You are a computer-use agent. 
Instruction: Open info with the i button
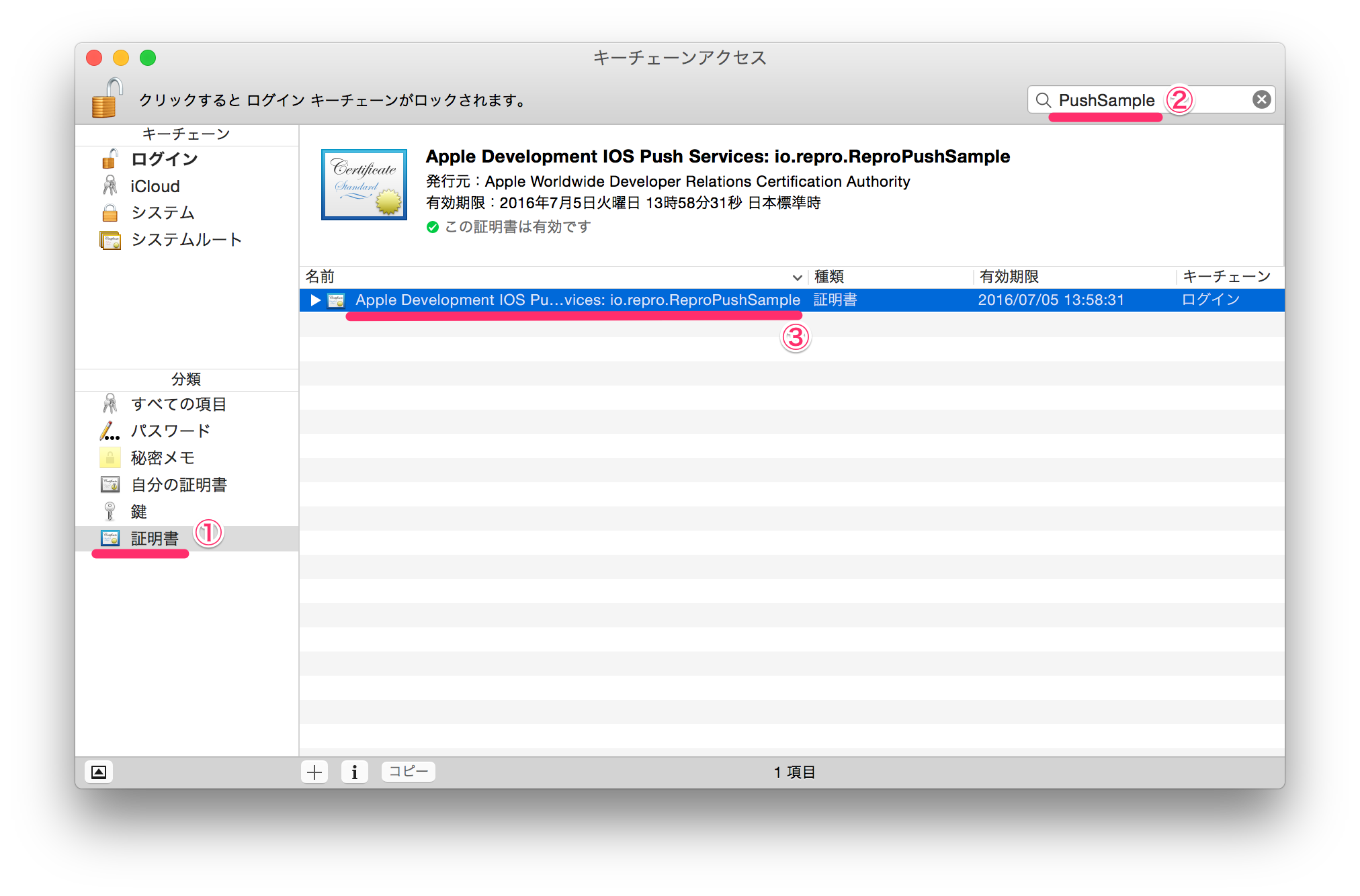point(355,772)
